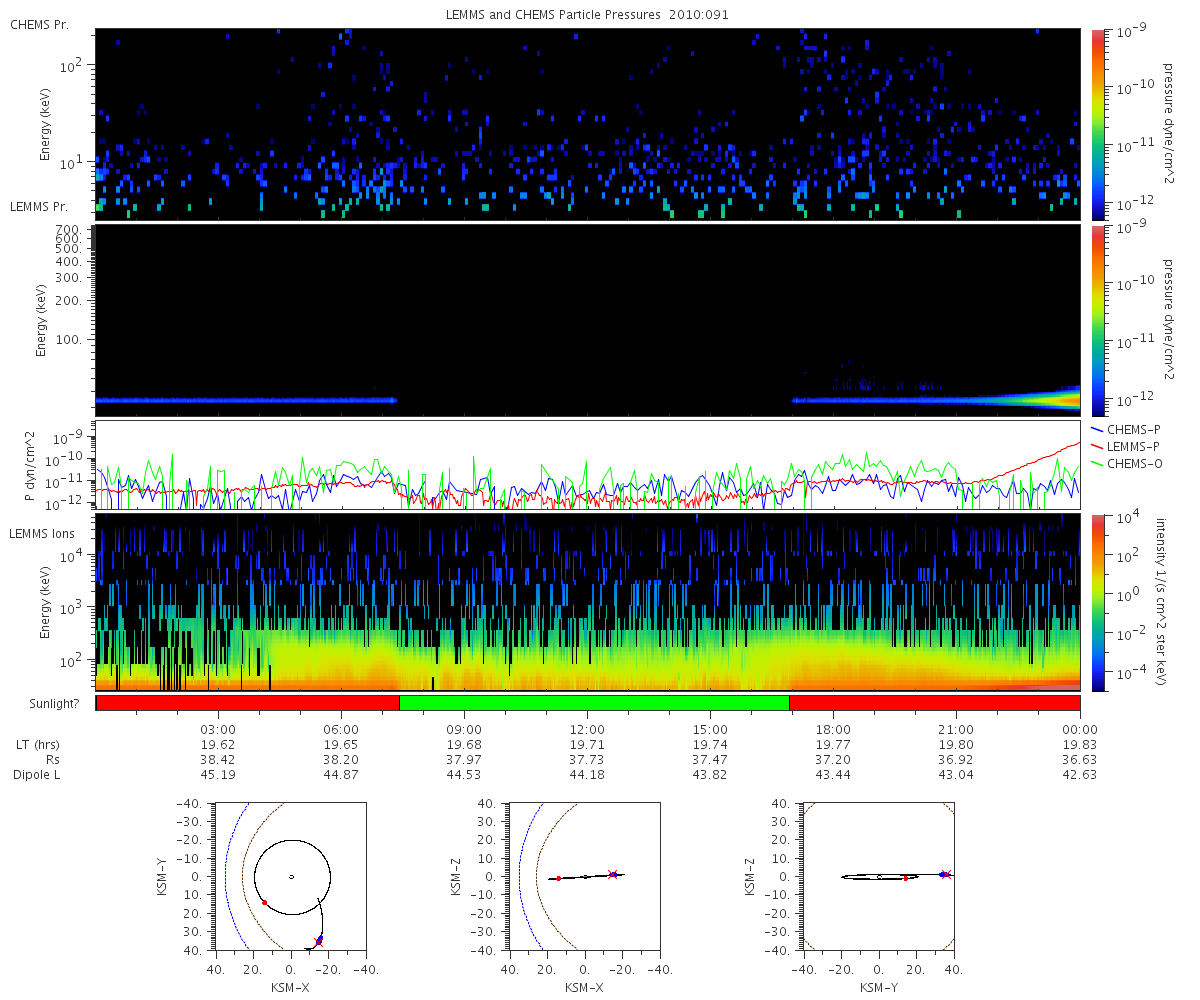1200x1000 pixels.
Task: Click the 12:00 time axis label
Action: click(587, 730)
